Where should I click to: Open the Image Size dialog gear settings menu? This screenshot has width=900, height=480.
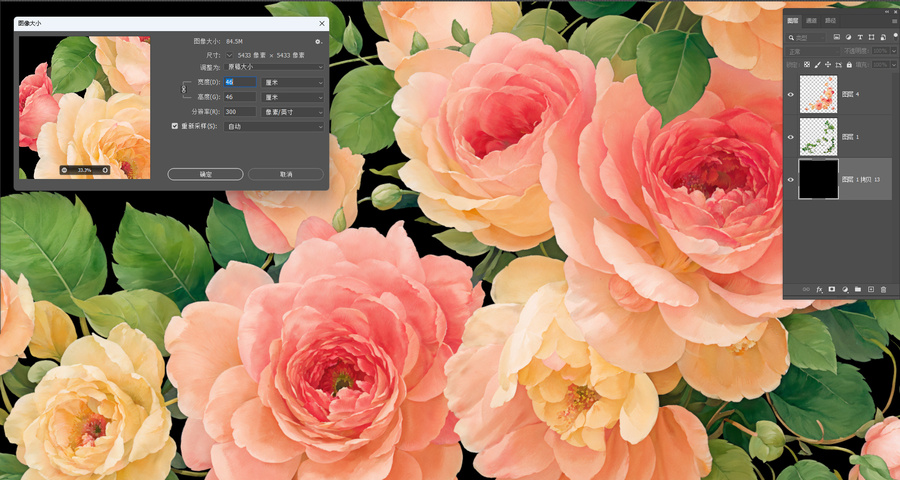(318, 41)
